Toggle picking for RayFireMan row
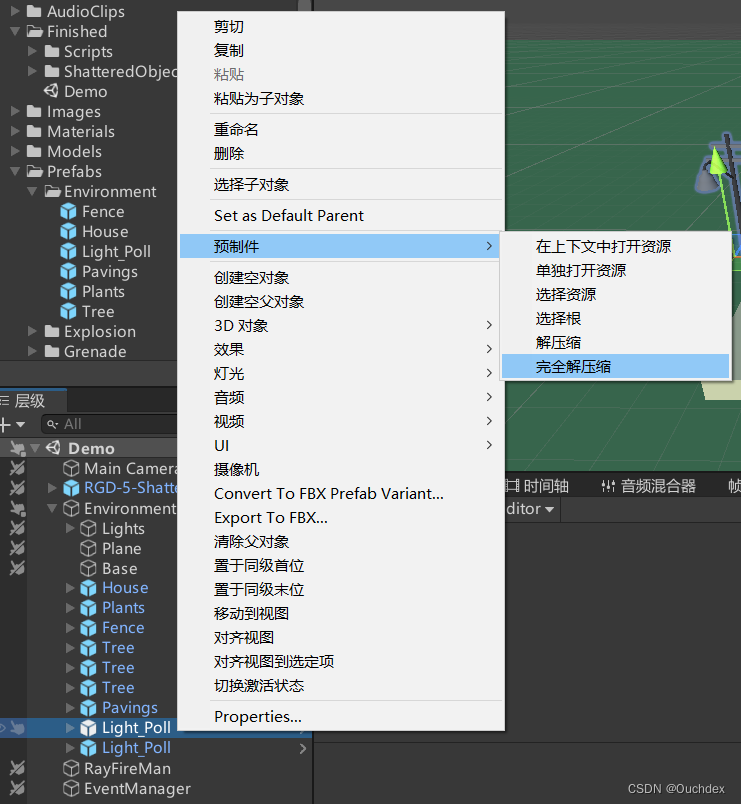This screenshot has height=804, width=741. [17, 768]
